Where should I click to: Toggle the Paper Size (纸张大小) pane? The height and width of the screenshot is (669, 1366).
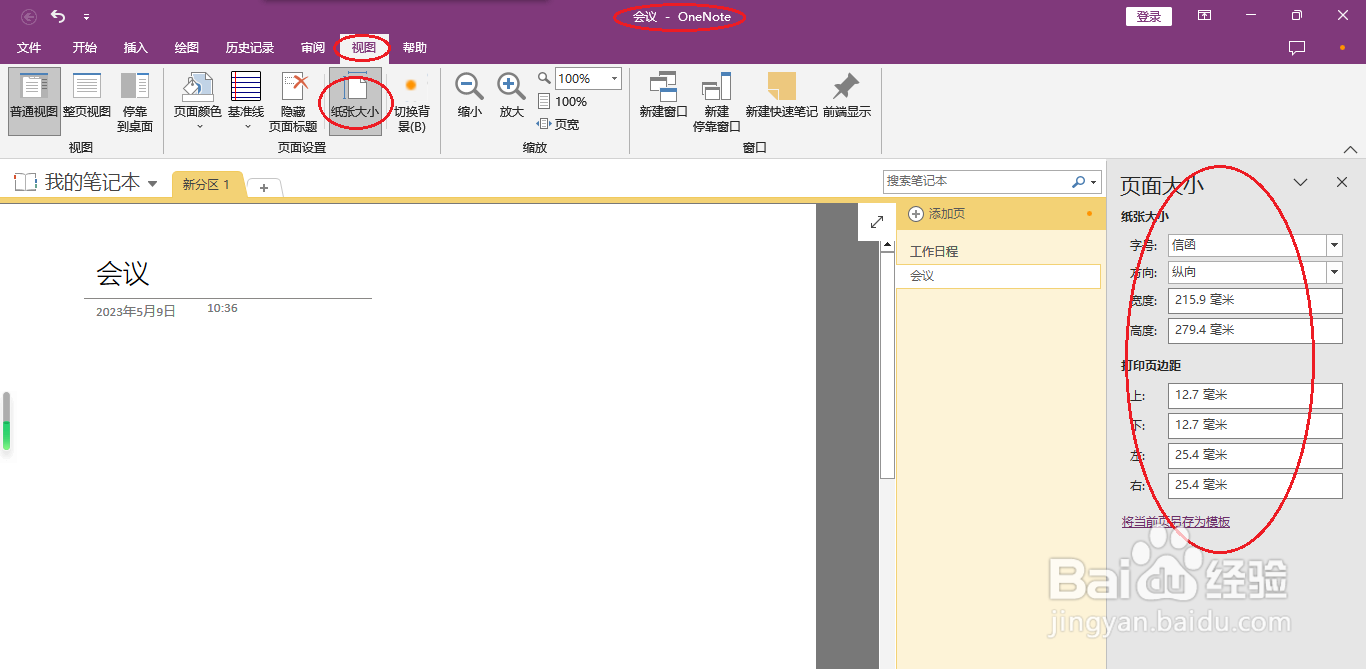click(x=355, y=101)
